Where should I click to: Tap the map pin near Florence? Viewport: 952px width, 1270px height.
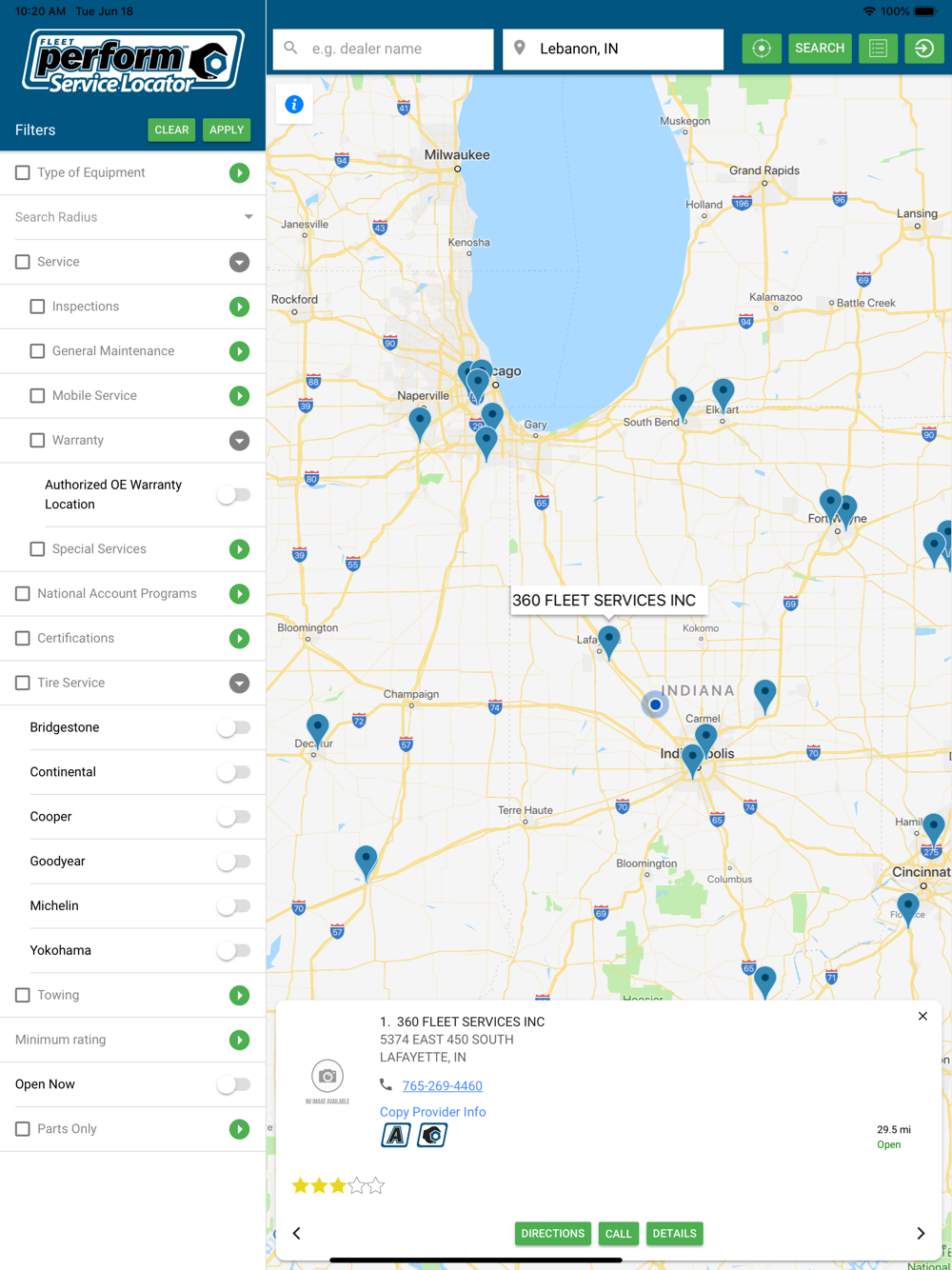pyautogui.click(x=908, y=909)
